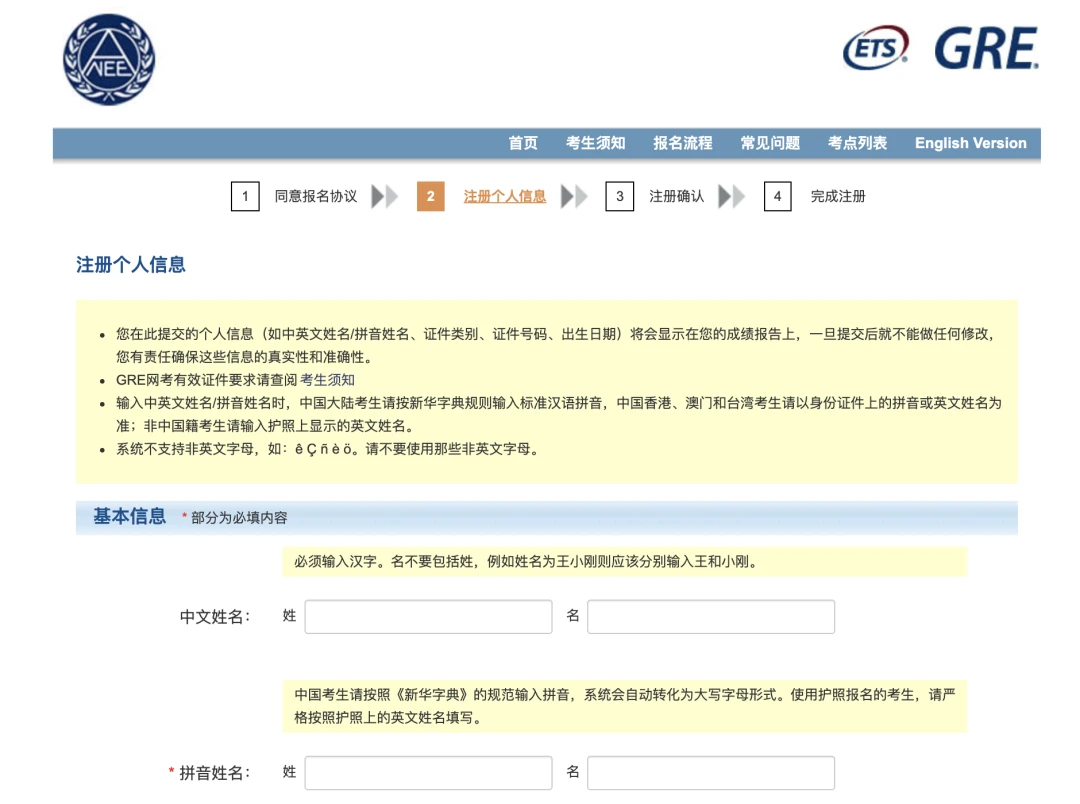Go to 报名流程 in navigation bar

click(683, 143)
